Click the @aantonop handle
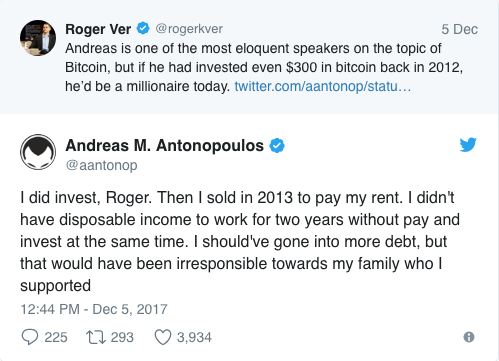 pyautogui.click(x=101, y=165)
